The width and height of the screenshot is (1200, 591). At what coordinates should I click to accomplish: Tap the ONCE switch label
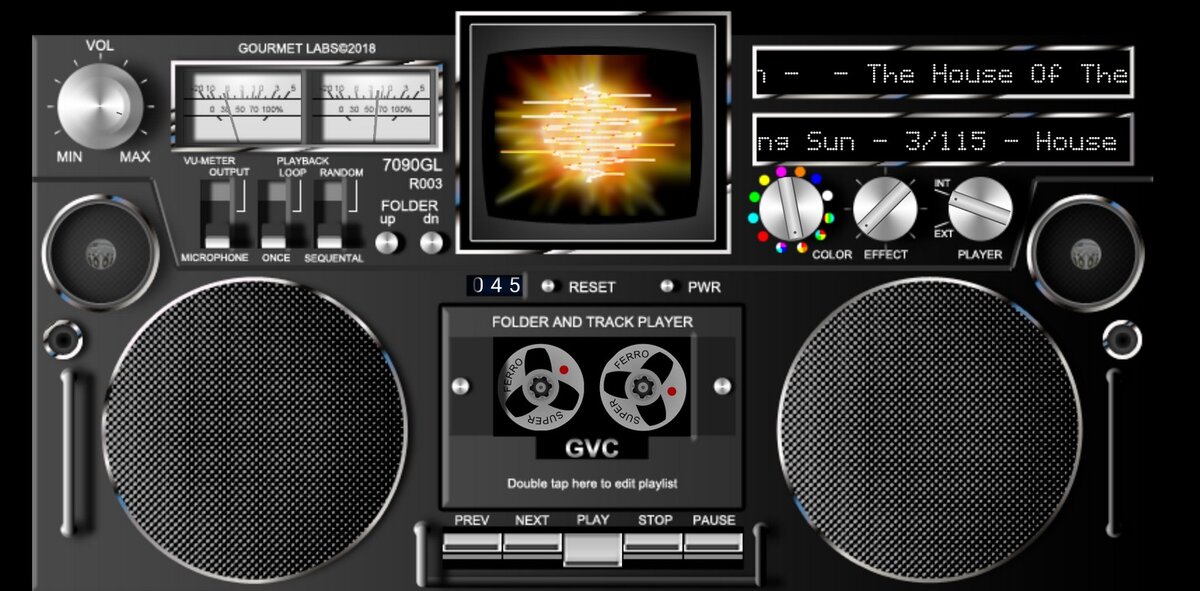[276, 258]
